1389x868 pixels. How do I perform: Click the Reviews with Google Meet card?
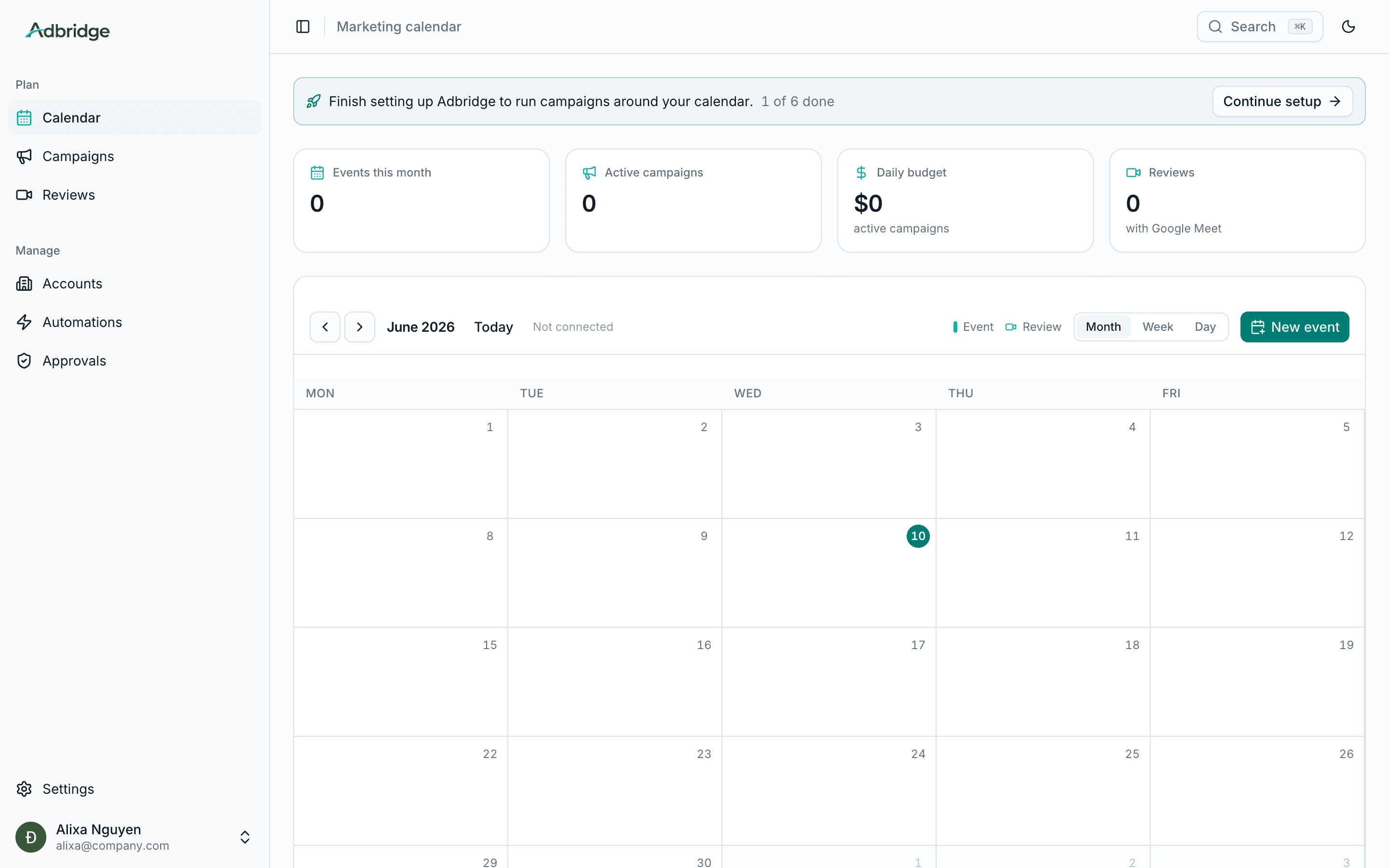pos(1238,200)
